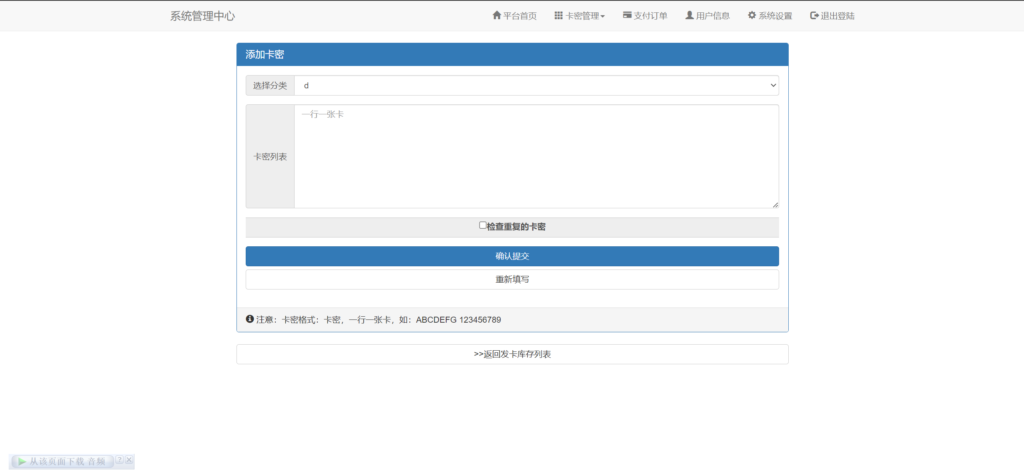Click the 系统管理中心 brand title
Screen dimensions: 1024x475
point(202,16)
